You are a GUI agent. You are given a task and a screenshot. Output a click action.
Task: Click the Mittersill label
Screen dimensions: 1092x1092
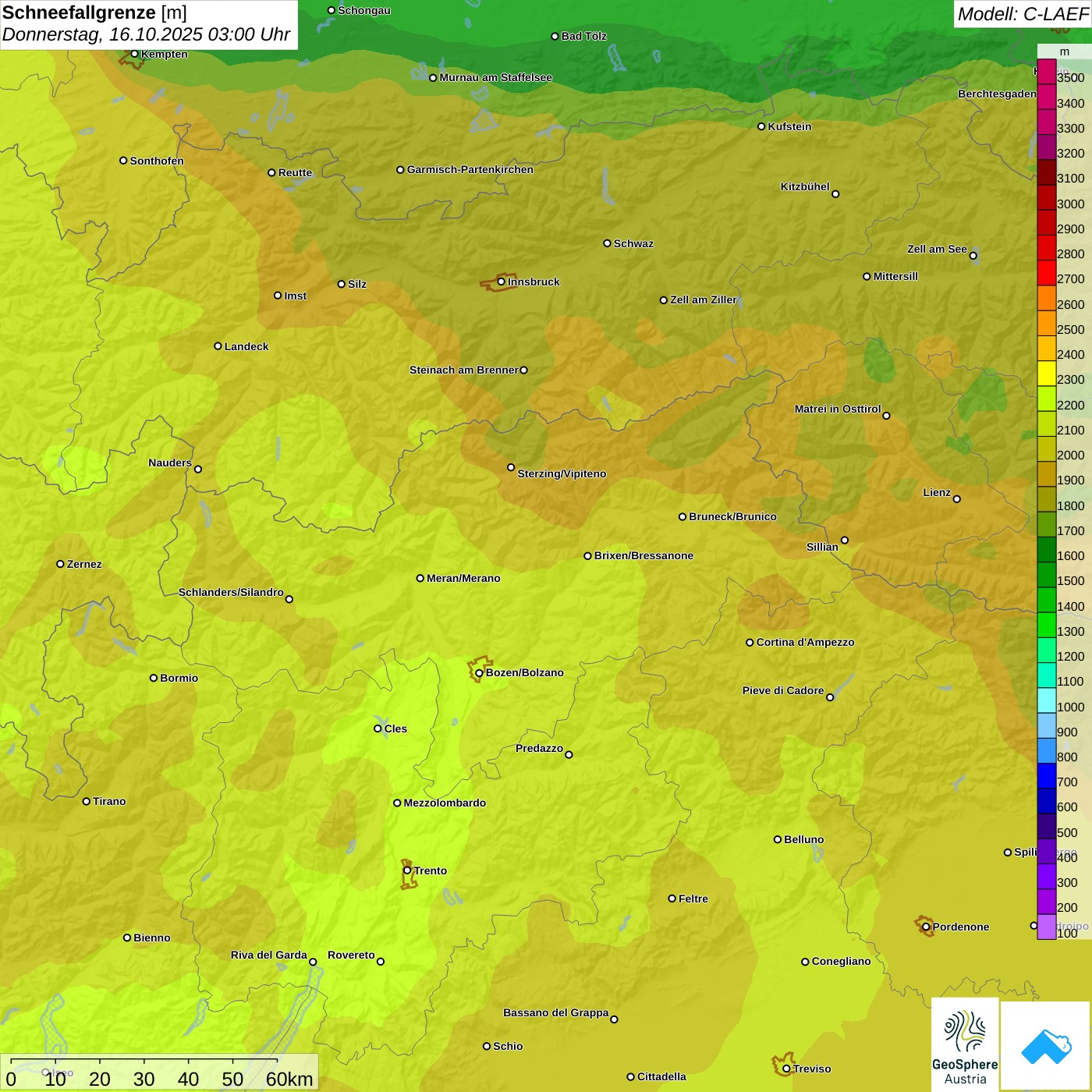pyautogui.click(x=895, y=276)
